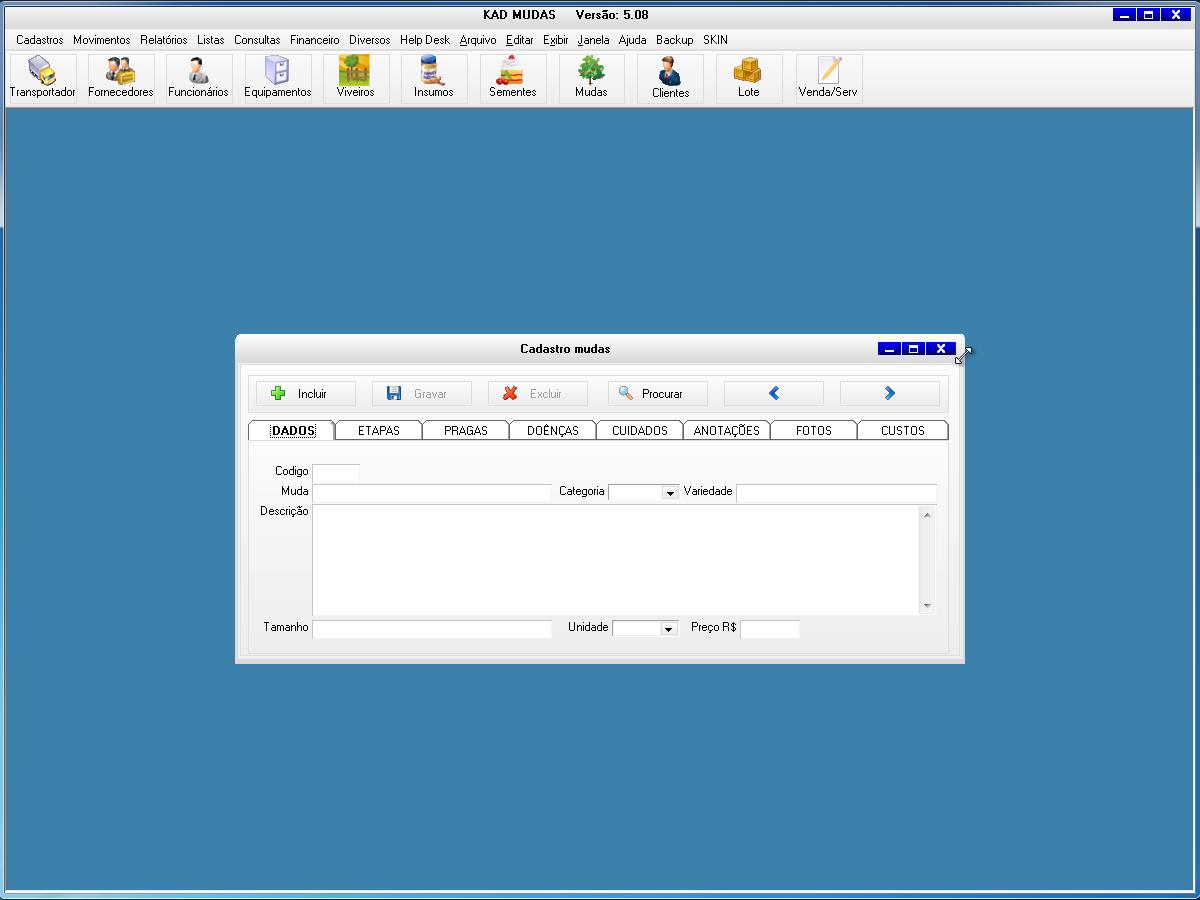Open the Editar menu
Image resolution: width=1200 pixels, height=900 pixels.
click(520, 40)
